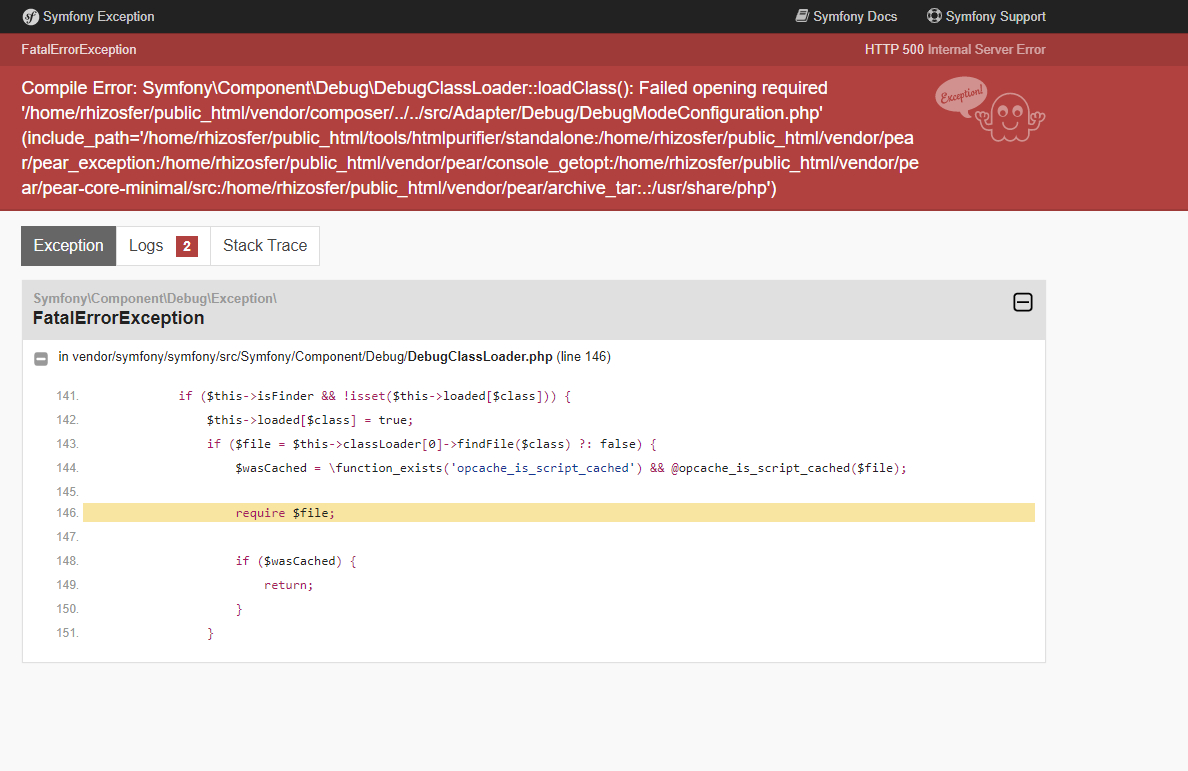Collapse the DebugClassLoader.php code snippet
Viewport: 1188px width, 771px height.
(x=41, y=358)
